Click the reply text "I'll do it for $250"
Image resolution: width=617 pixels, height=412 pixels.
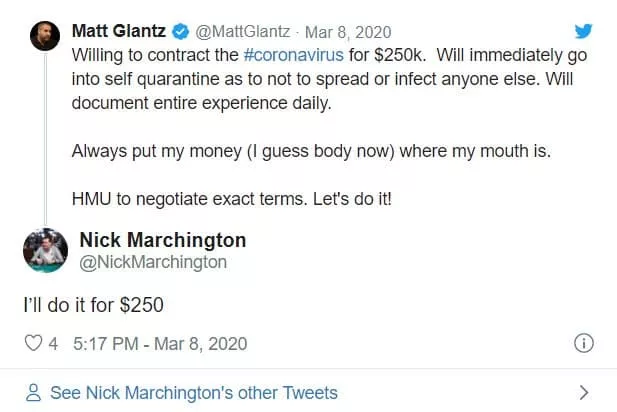93,304
